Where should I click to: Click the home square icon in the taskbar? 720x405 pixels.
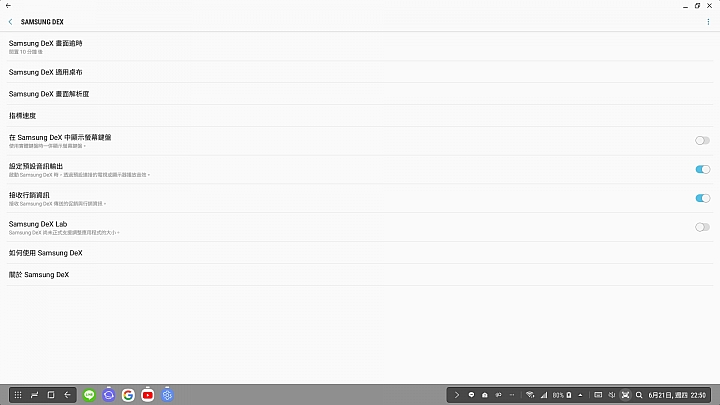point(51,395)
